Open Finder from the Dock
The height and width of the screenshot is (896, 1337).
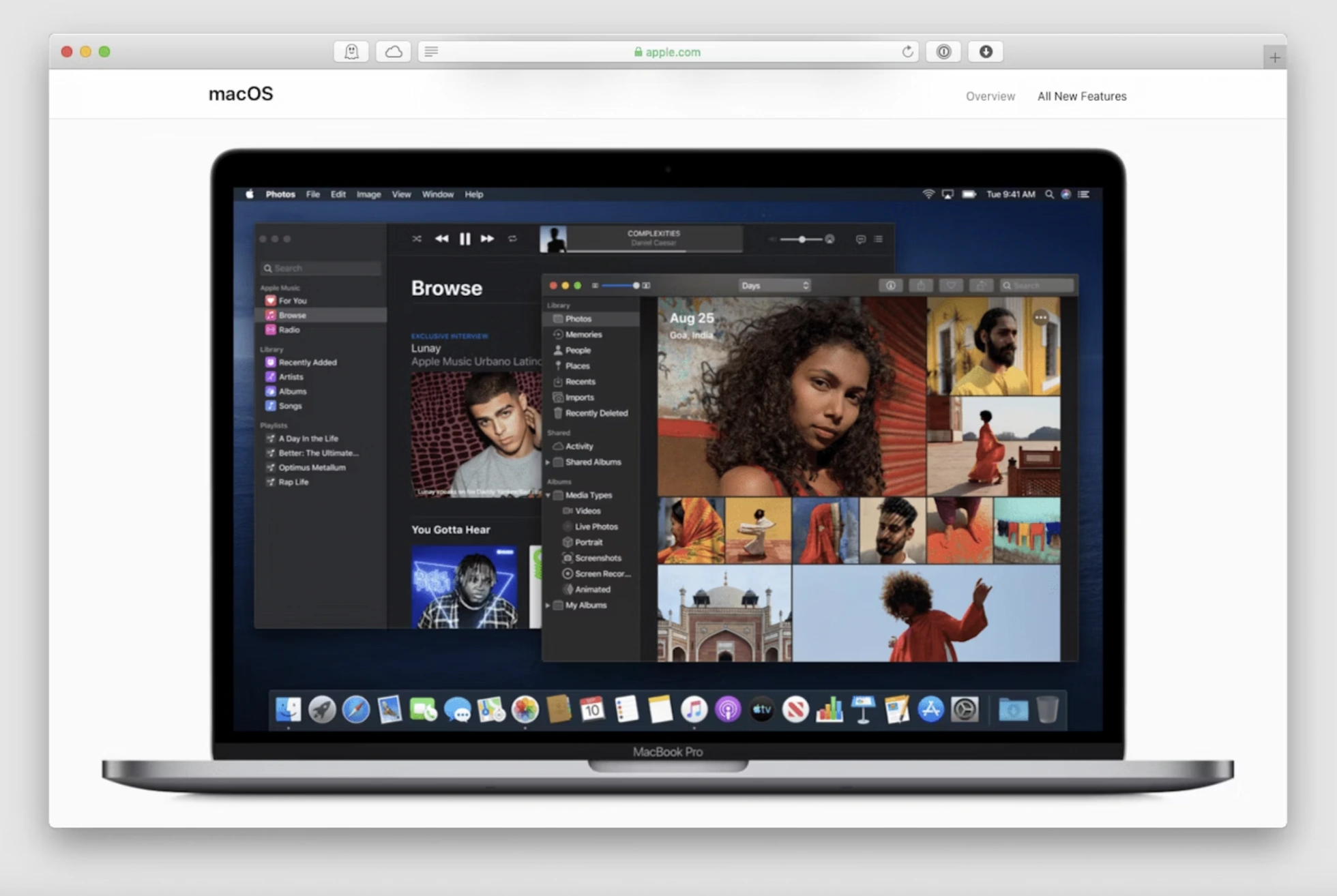click(288, 710)
